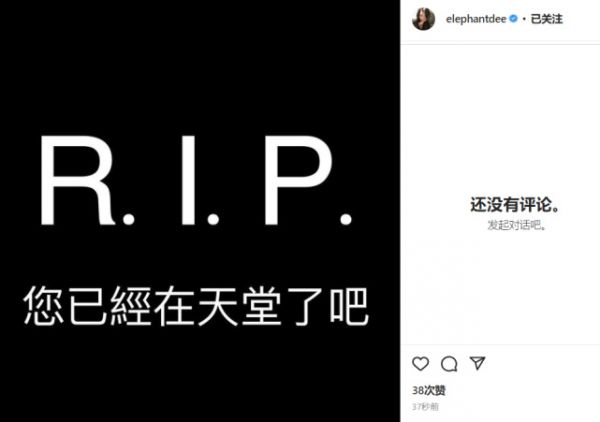600x422 pixels.
Task: Click the dot separator before 已关注
Action: (x=524, y=19)
